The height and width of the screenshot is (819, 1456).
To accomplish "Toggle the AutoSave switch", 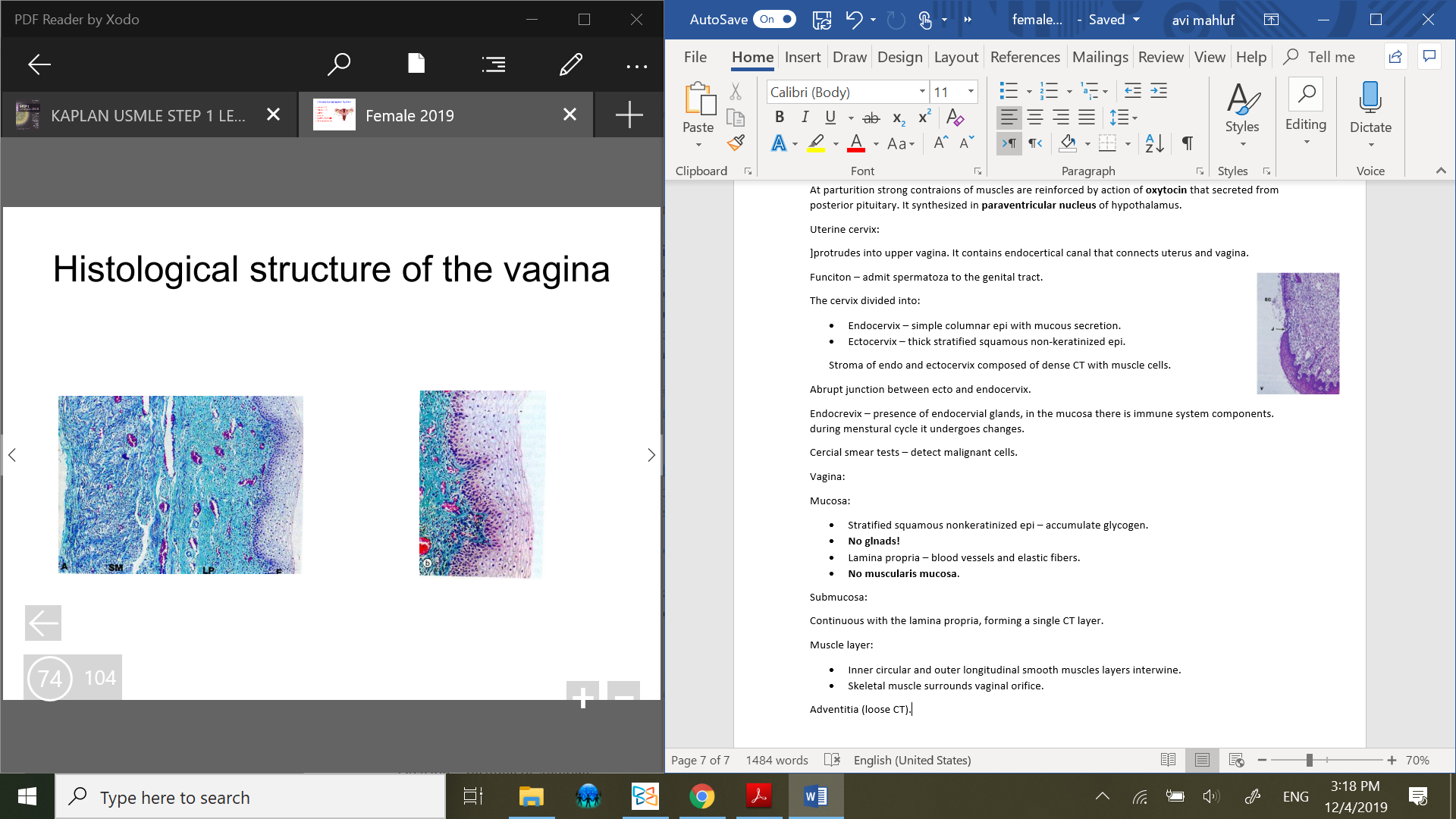I will pyautogui.click(x=774, y=20).
